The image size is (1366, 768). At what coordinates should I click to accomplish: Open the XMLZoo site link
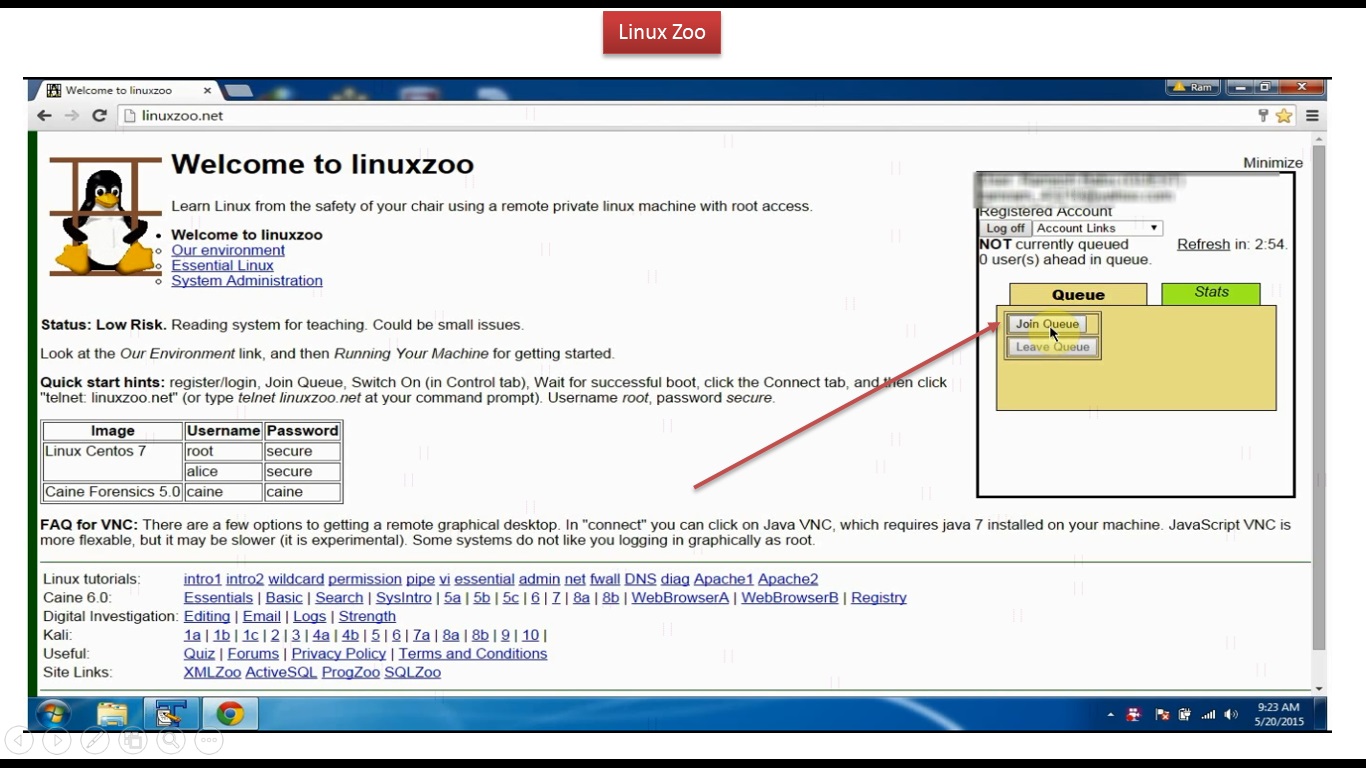pos(212,672)
